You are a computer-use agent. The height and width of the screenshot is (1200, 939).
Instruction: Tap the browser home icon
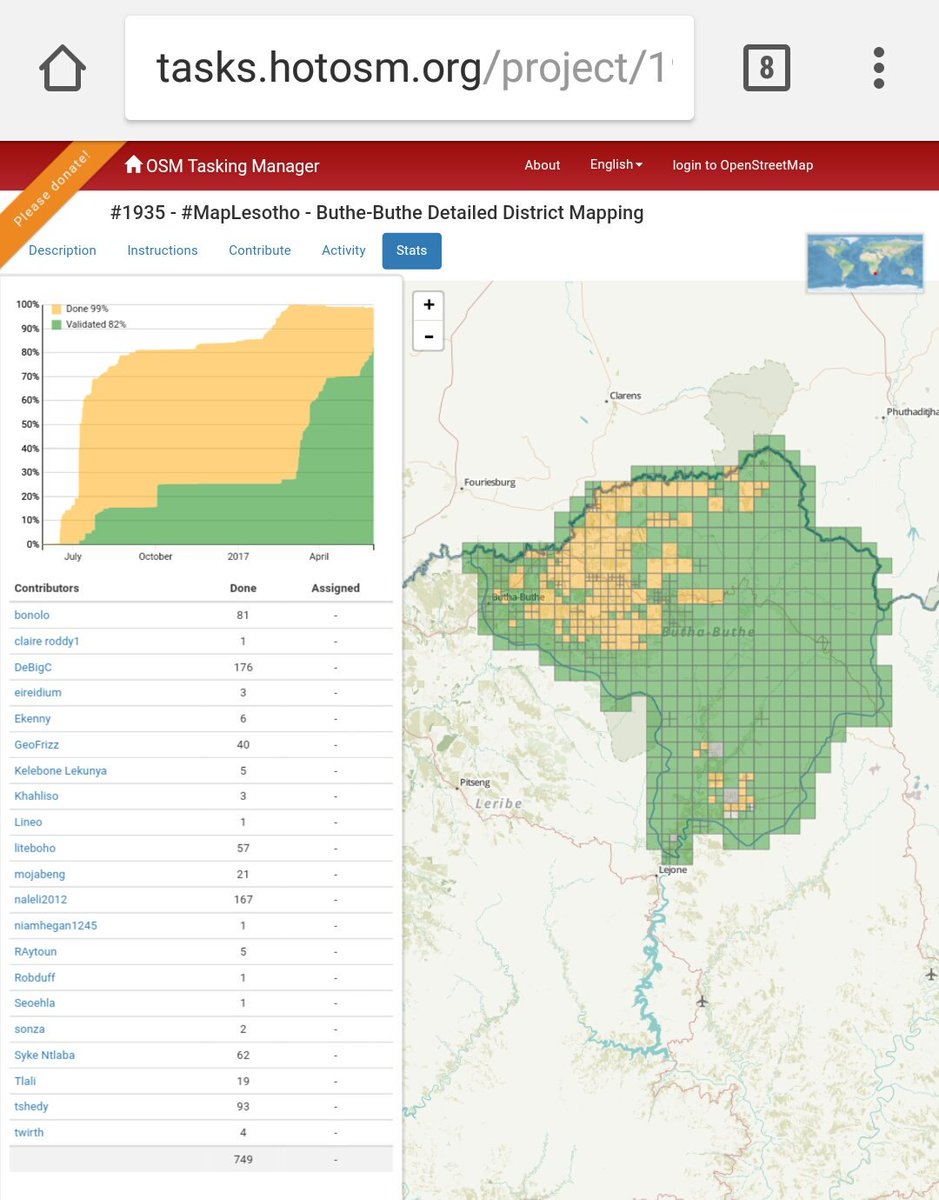coord(64,68)
